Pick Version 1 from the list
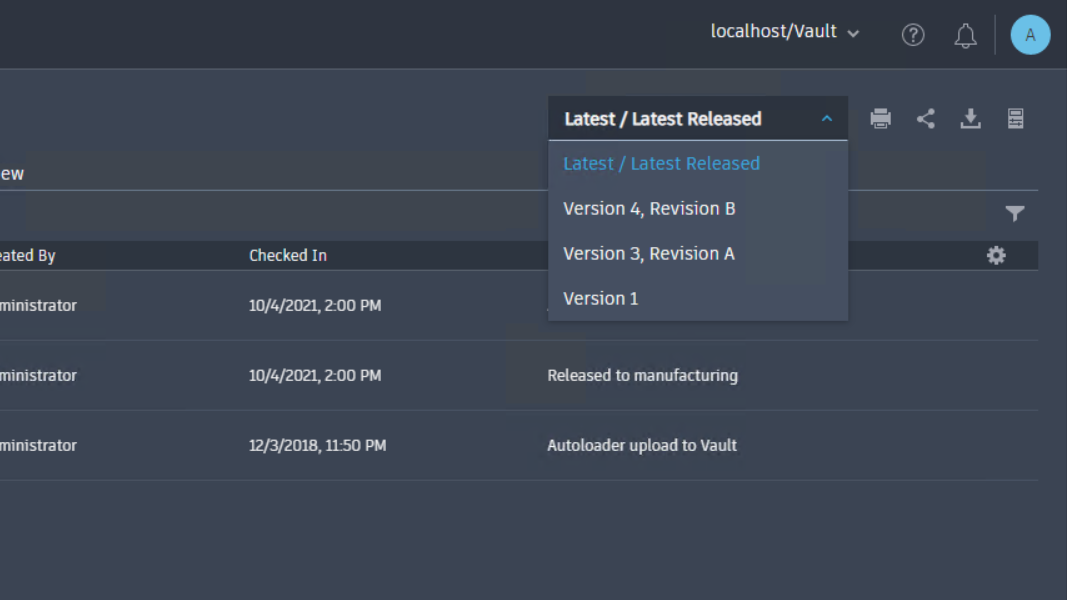This screenshot has width=1067, height=600. click(600, 299)
